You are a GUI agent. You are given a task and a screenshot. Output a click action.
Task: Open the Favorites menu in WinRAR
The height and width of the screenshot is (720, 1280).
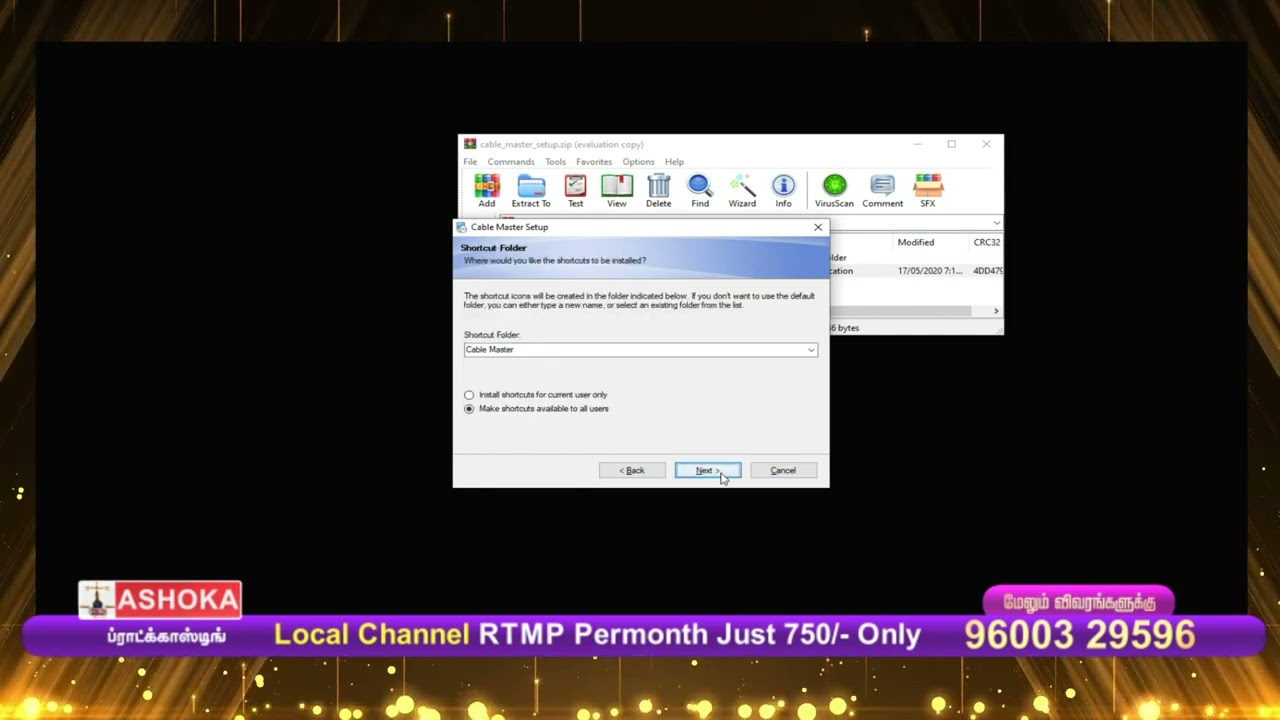point(594,162)
